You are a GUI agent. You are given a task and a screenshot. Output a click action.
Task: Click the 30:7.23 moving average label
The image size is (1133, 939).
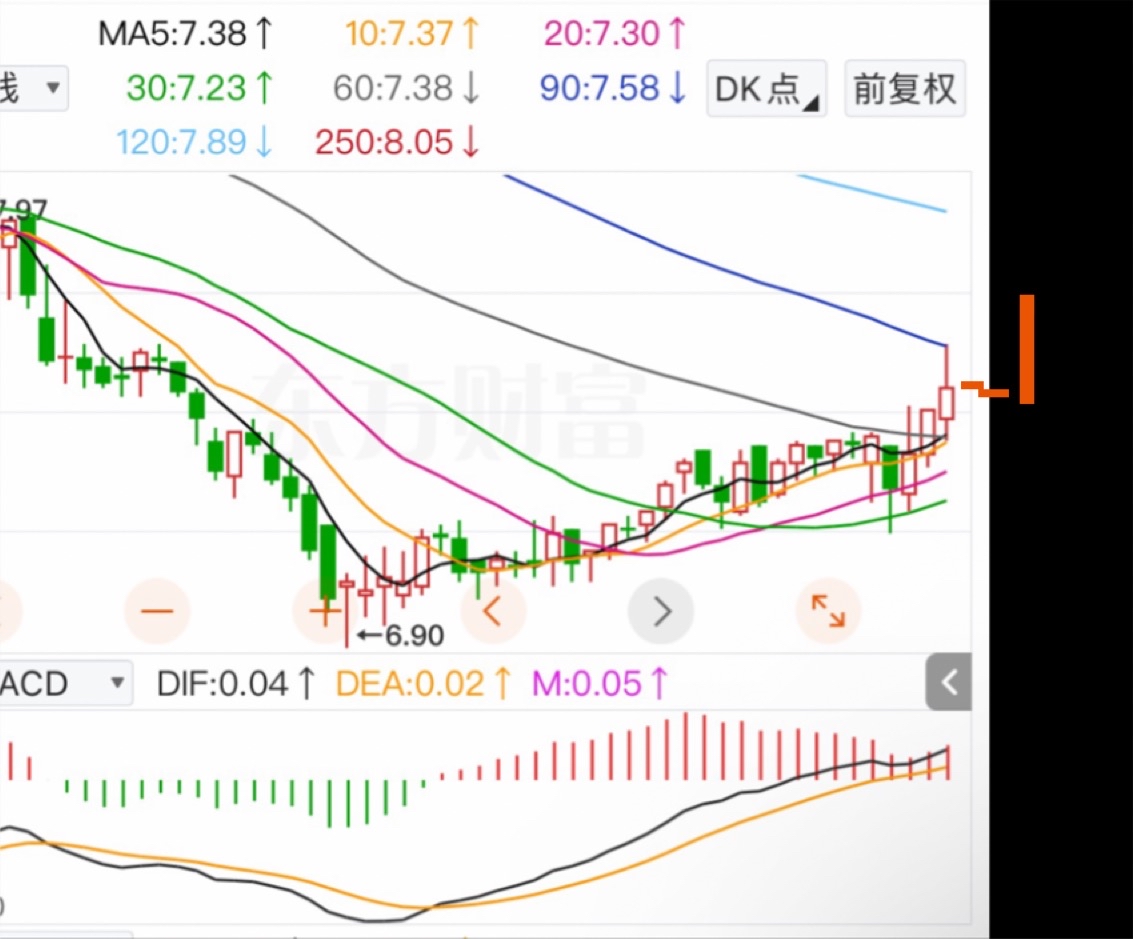click(x=200, y=88)
